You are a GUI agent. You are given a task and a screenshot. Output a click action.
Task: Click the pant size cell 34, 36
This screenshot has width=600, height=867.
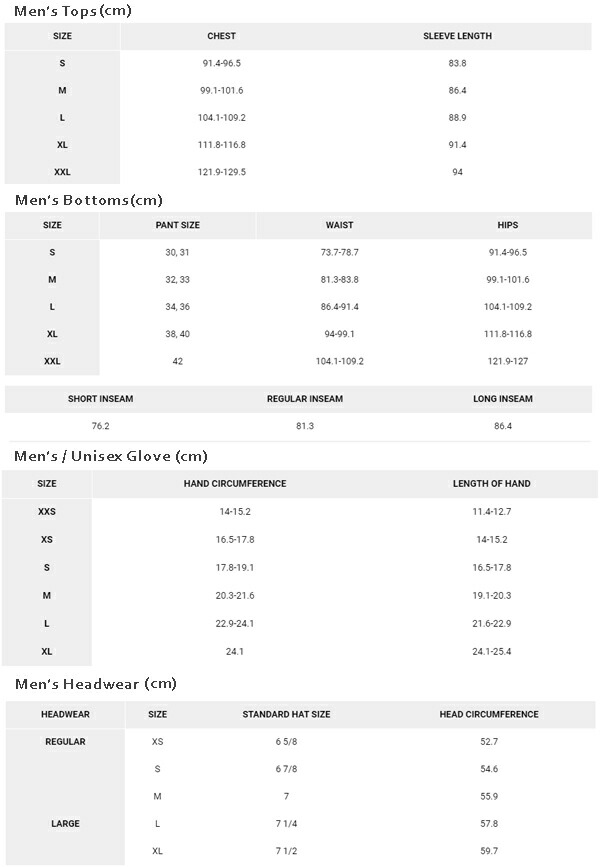pyautogui.click(x=177, y=307)
